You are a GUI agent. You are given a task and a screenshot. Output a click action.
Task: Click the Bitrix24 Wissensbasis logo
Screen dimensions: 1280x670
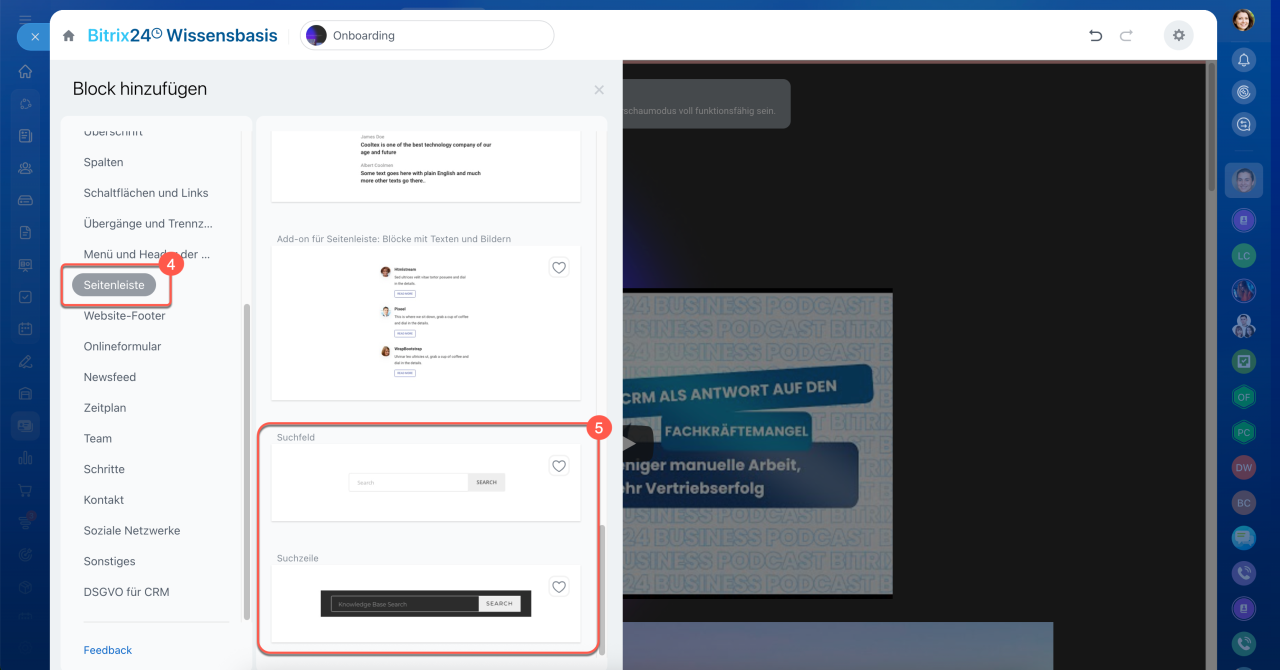pyautogui.click(x=183, y=35)
